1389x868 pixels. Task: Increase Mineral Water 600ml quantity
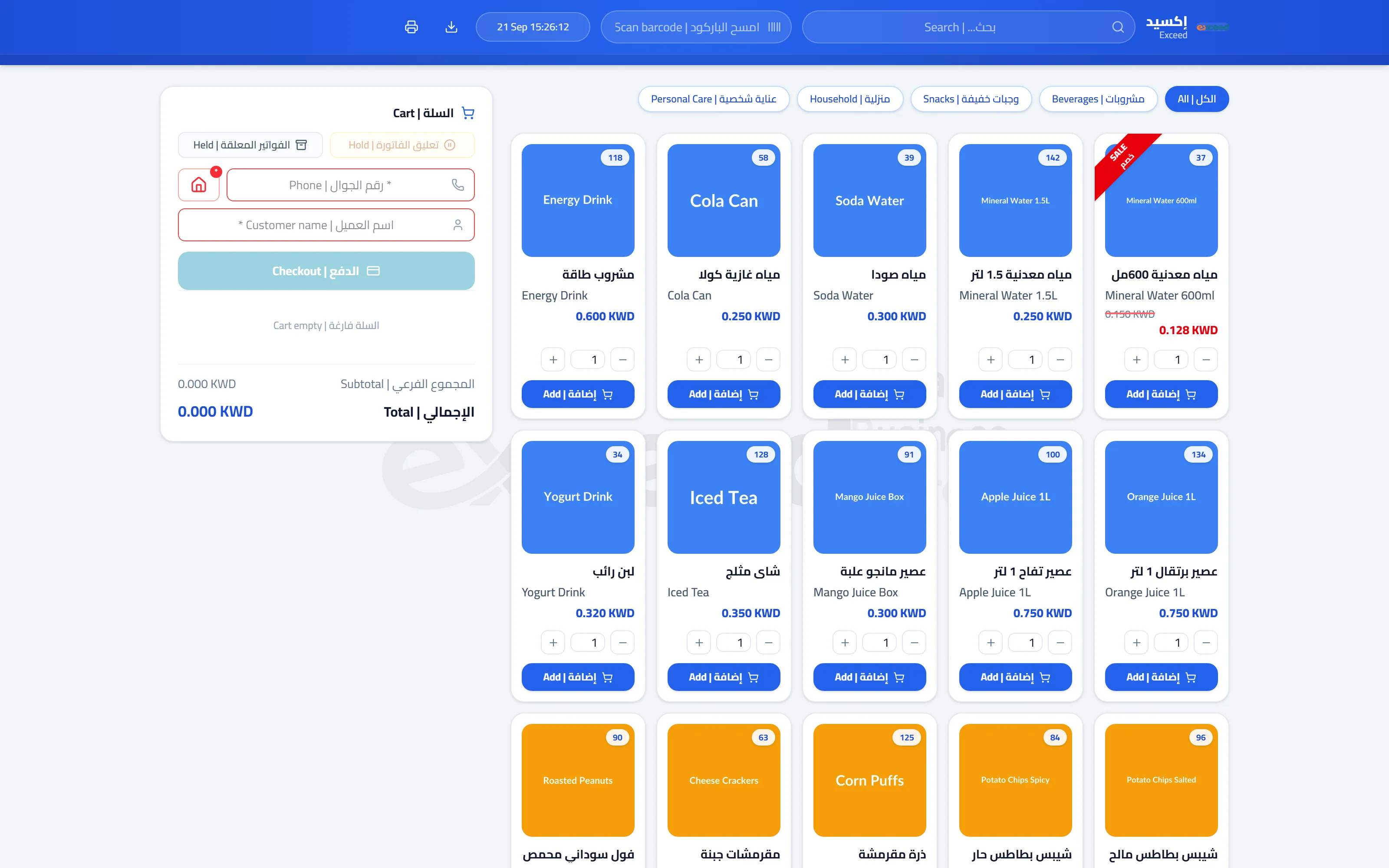(1136, 359)
